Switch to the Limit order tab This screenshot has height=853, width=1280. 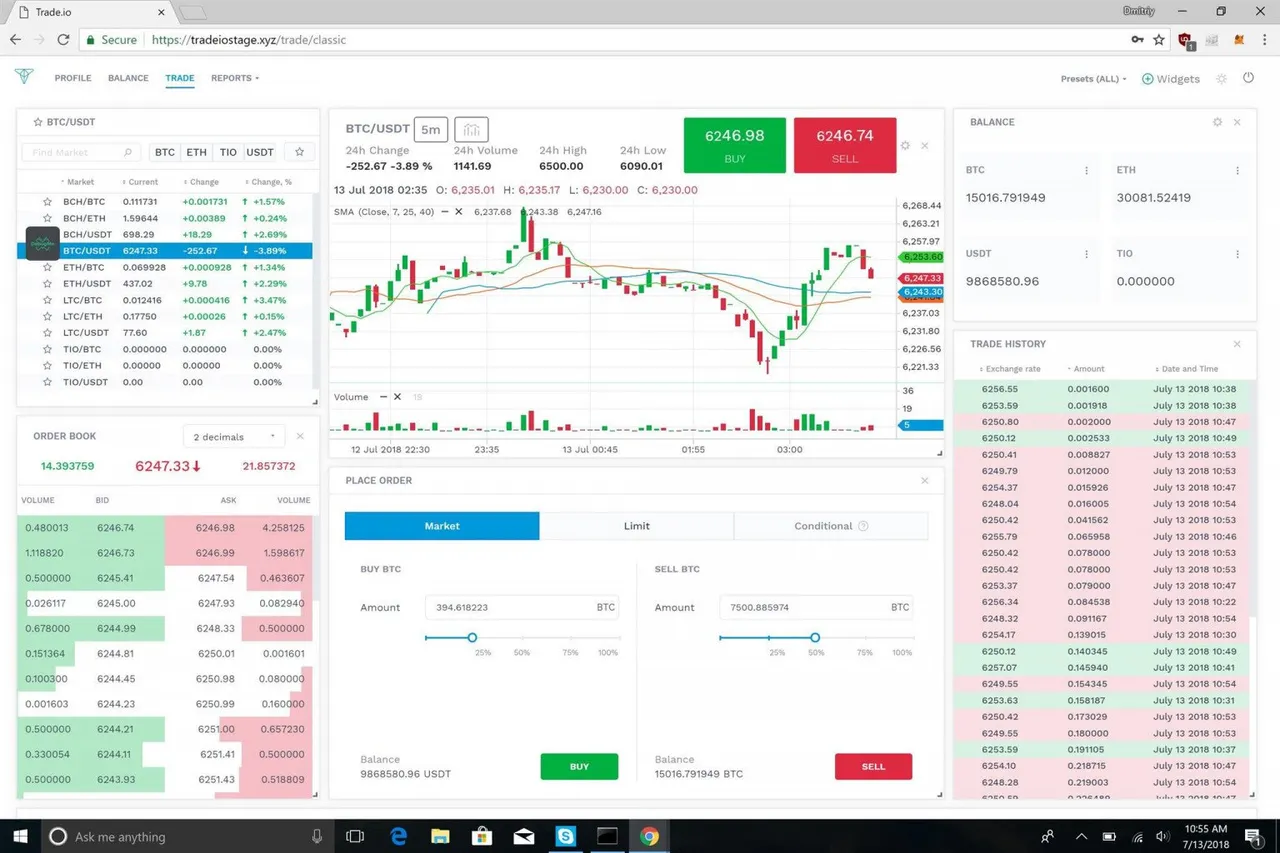(636, 526)
